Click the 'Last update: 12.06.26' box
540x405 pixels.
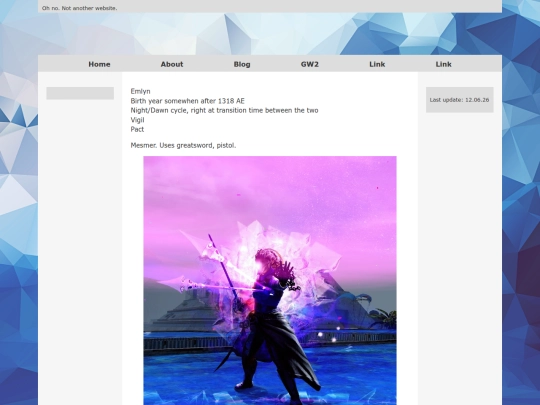click(x=460, y=100)
